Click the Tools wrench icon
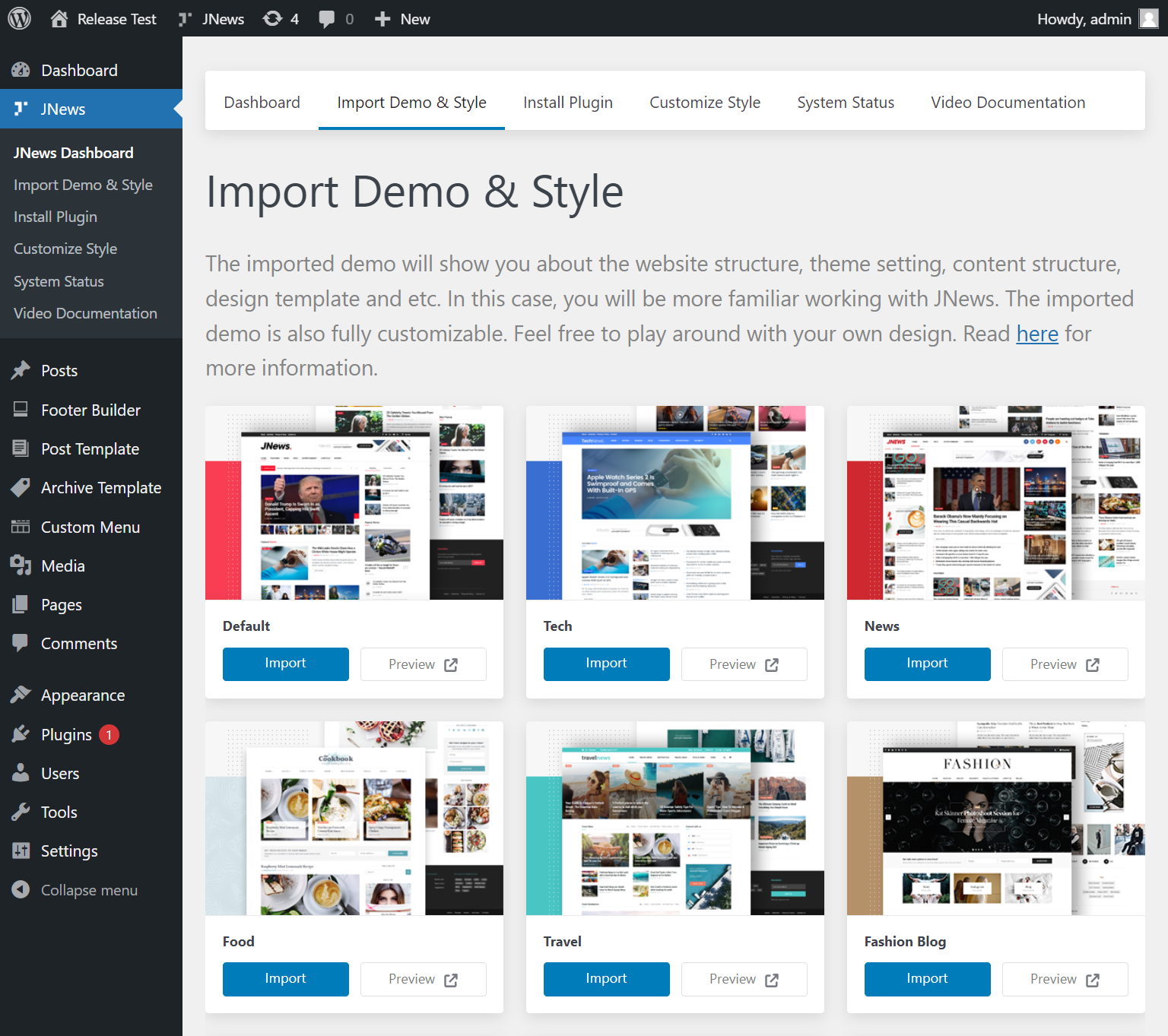The height and width of the screenshot is (1036, 1168). click(x=21, y=812)
